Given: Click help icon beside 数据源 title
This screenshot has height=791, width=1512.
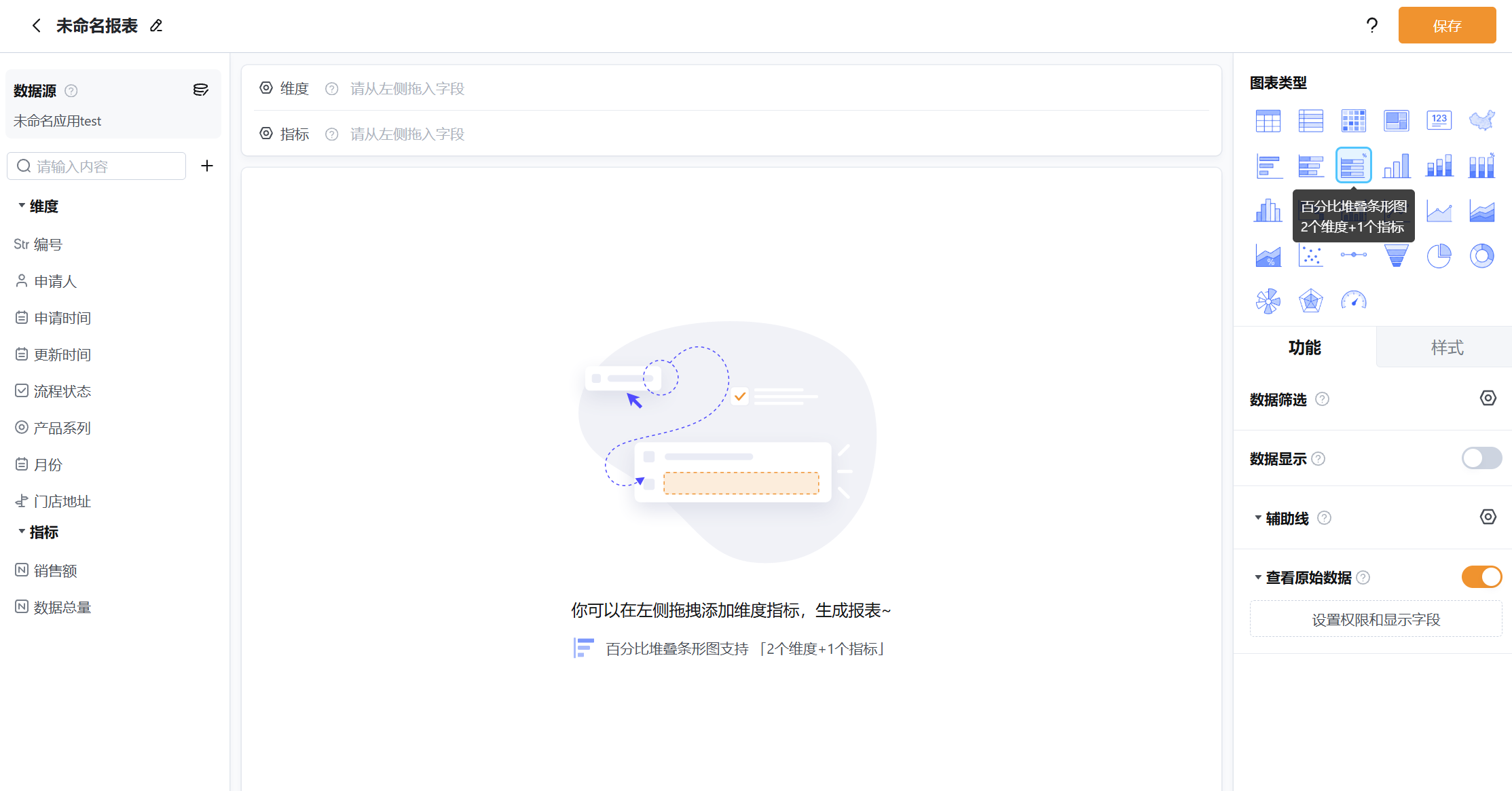Looking at the screenshot, I should 71,91.
